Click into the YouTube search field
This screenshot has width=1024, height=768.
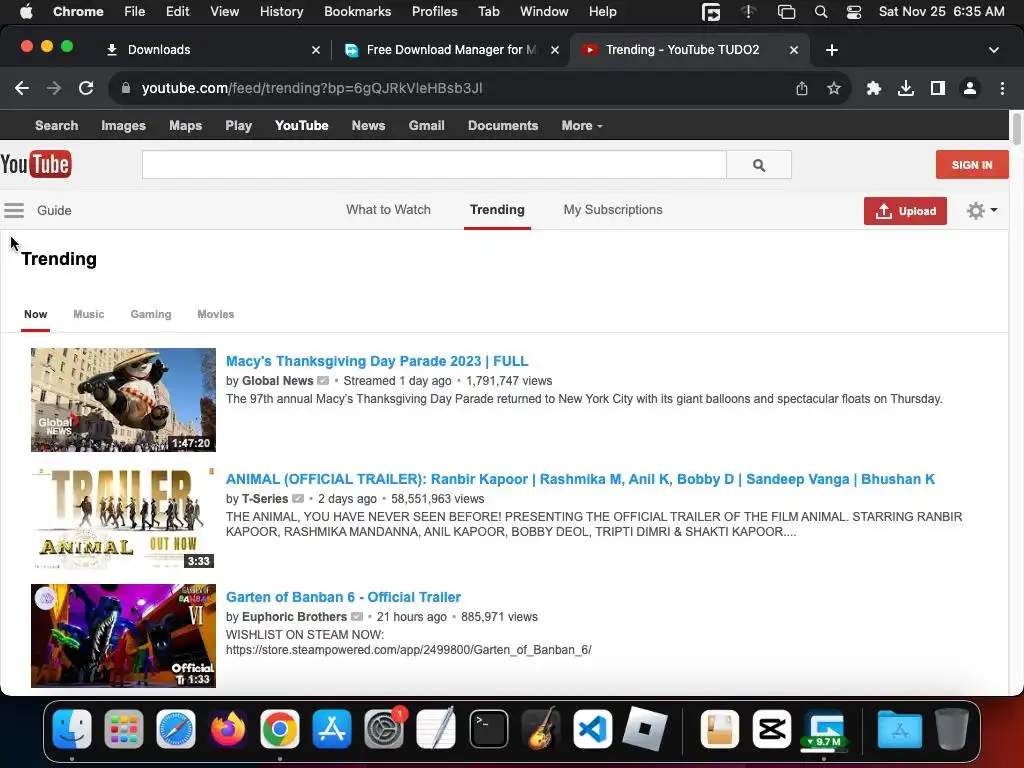tap(434, 165)
